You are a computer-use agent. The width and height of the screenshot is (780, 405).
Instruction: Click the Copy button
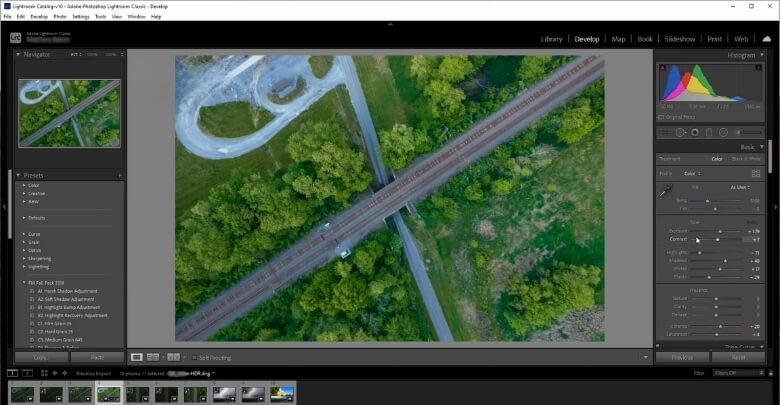(41, 357)
